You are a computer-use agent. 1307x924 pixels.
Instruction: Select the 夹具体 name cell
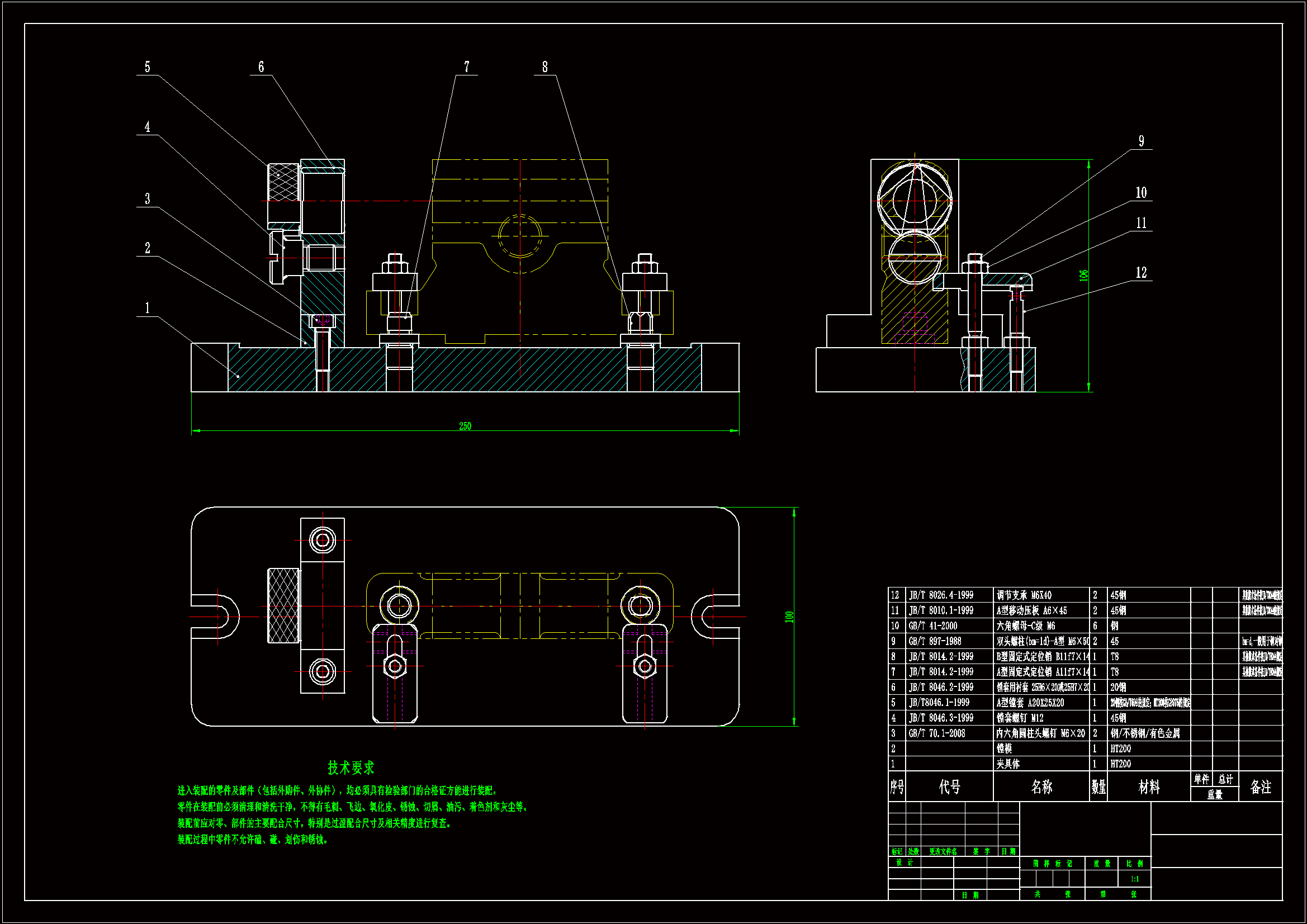[1007, 764]
